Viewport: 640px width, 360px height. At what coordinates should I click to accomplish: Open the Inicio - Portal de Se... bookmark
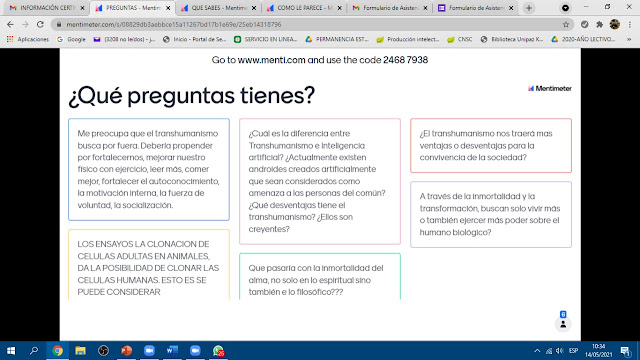(194, 39)
